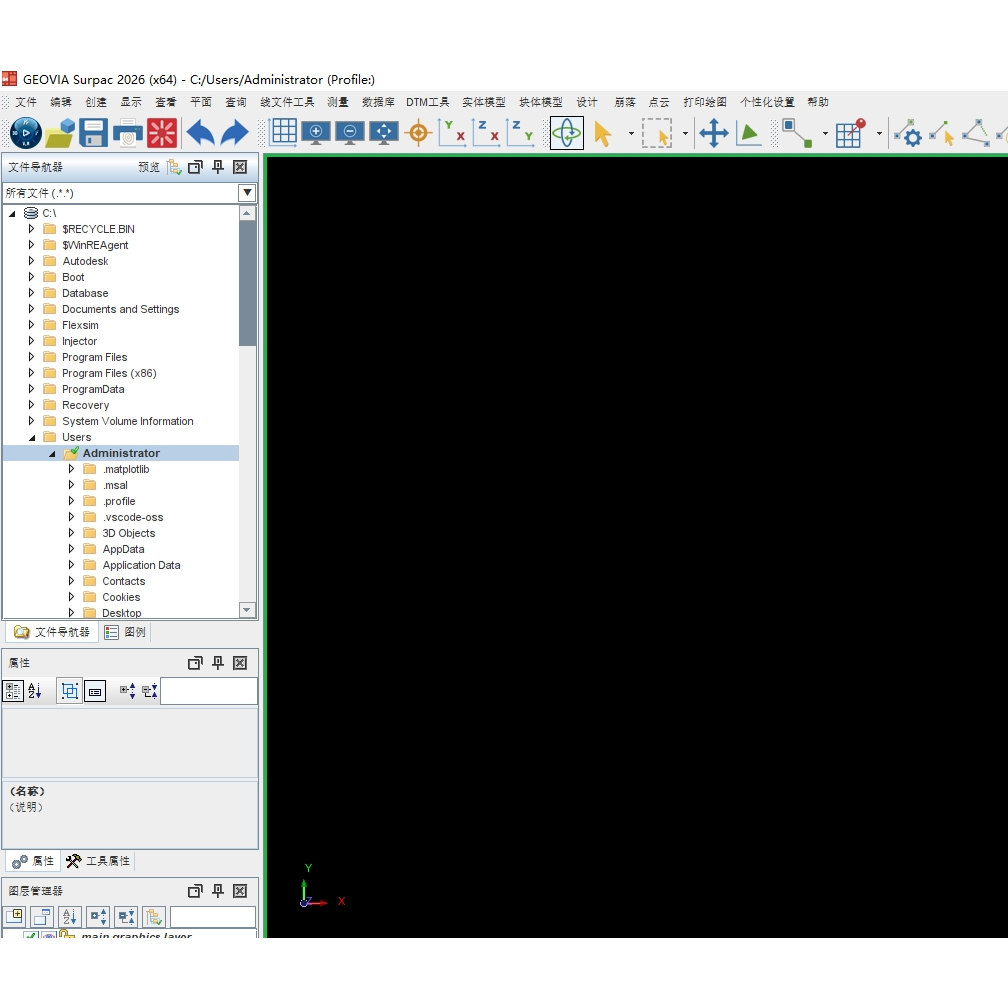Toggle selection properties button in Properties panel

69,691
